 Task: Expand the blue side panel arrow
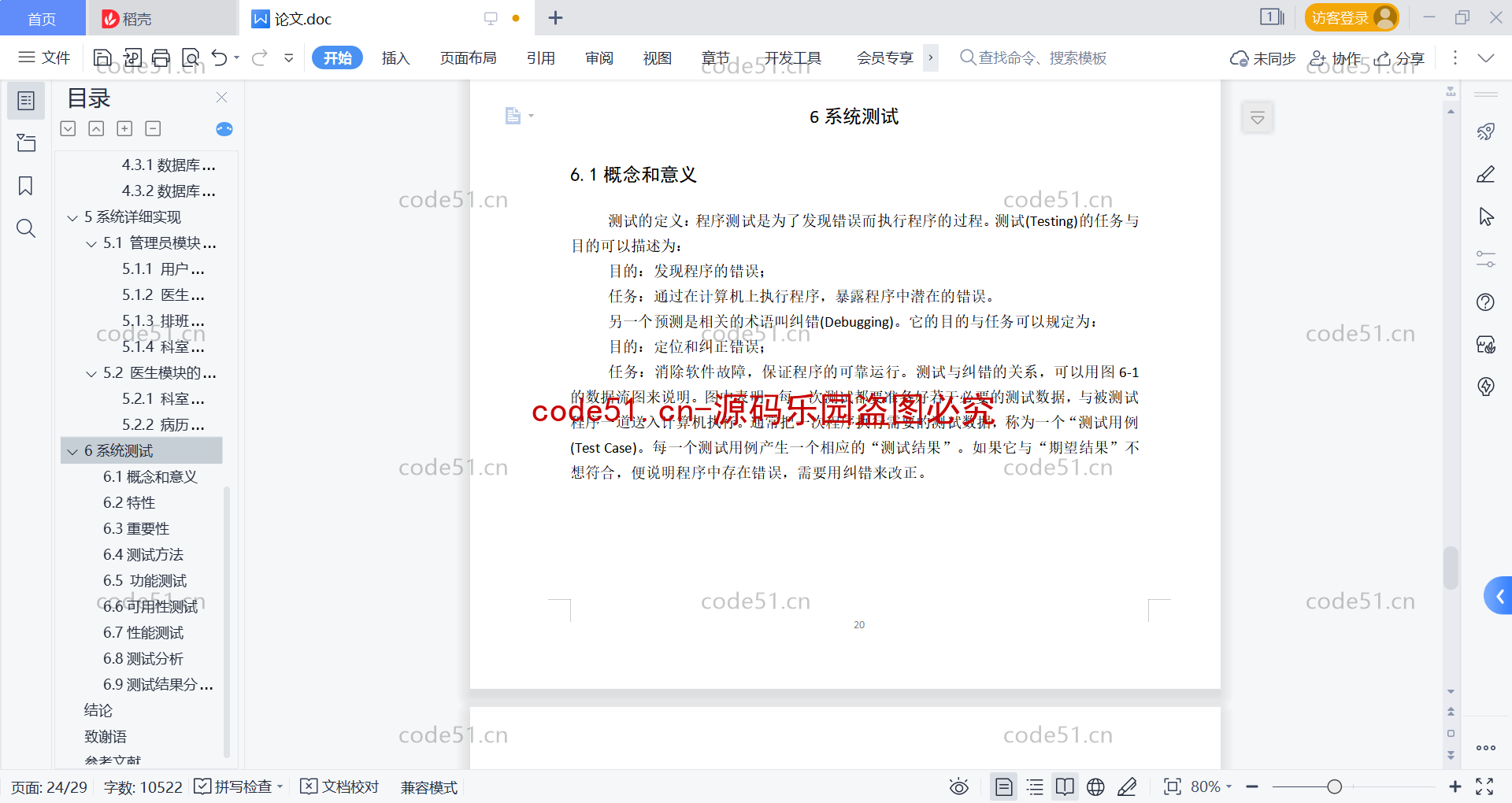(1498, 596)
